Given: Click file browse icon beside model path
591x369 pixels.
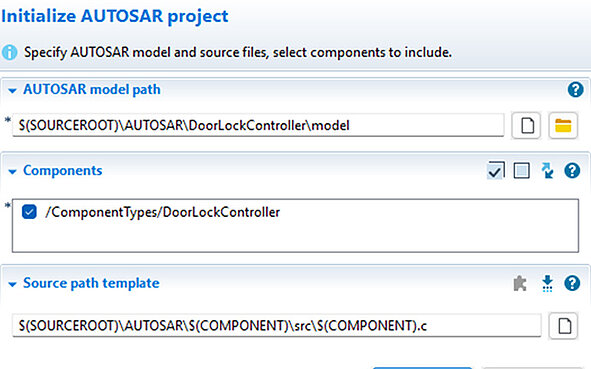Looking at the screenshot, I should point(526,126).
